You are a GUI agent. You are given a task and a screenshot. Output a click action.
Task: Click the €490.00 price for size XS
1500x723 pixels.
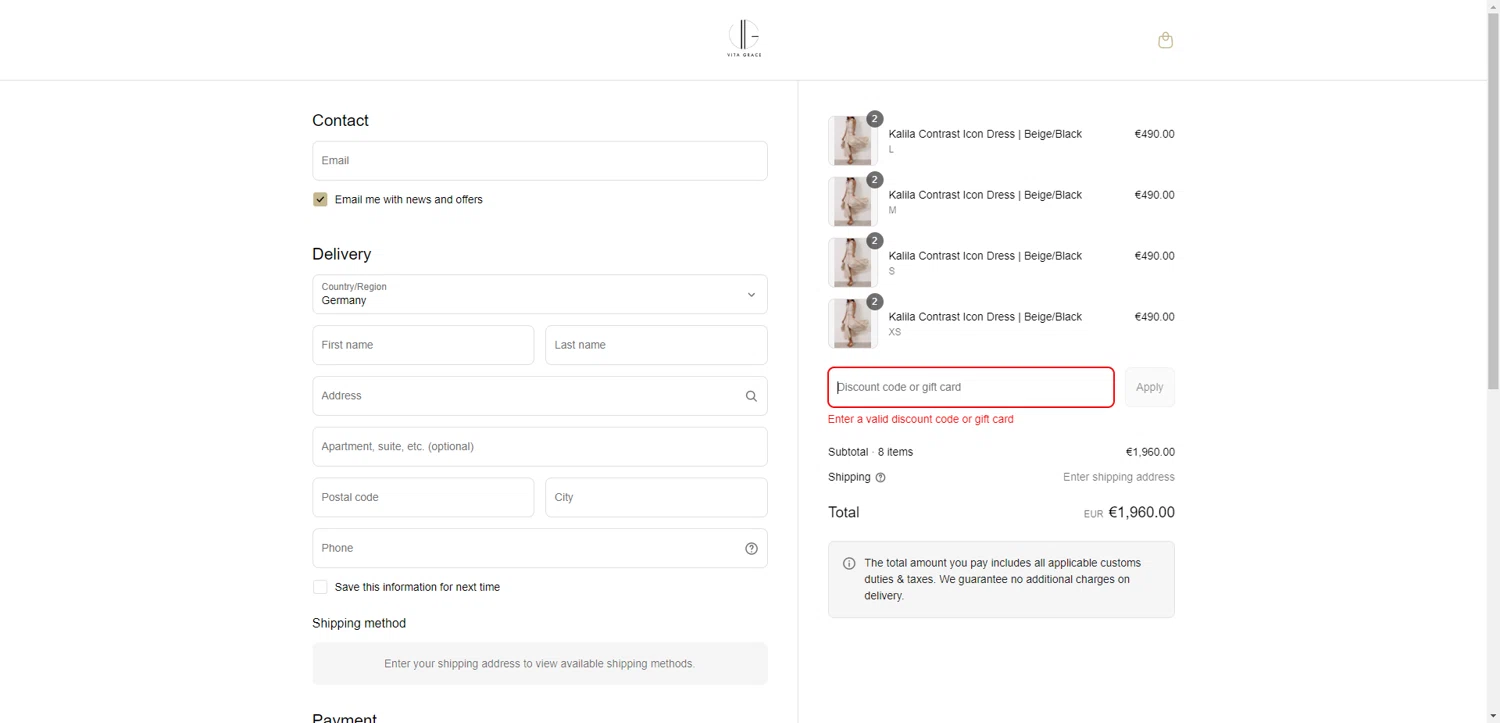1154,317
